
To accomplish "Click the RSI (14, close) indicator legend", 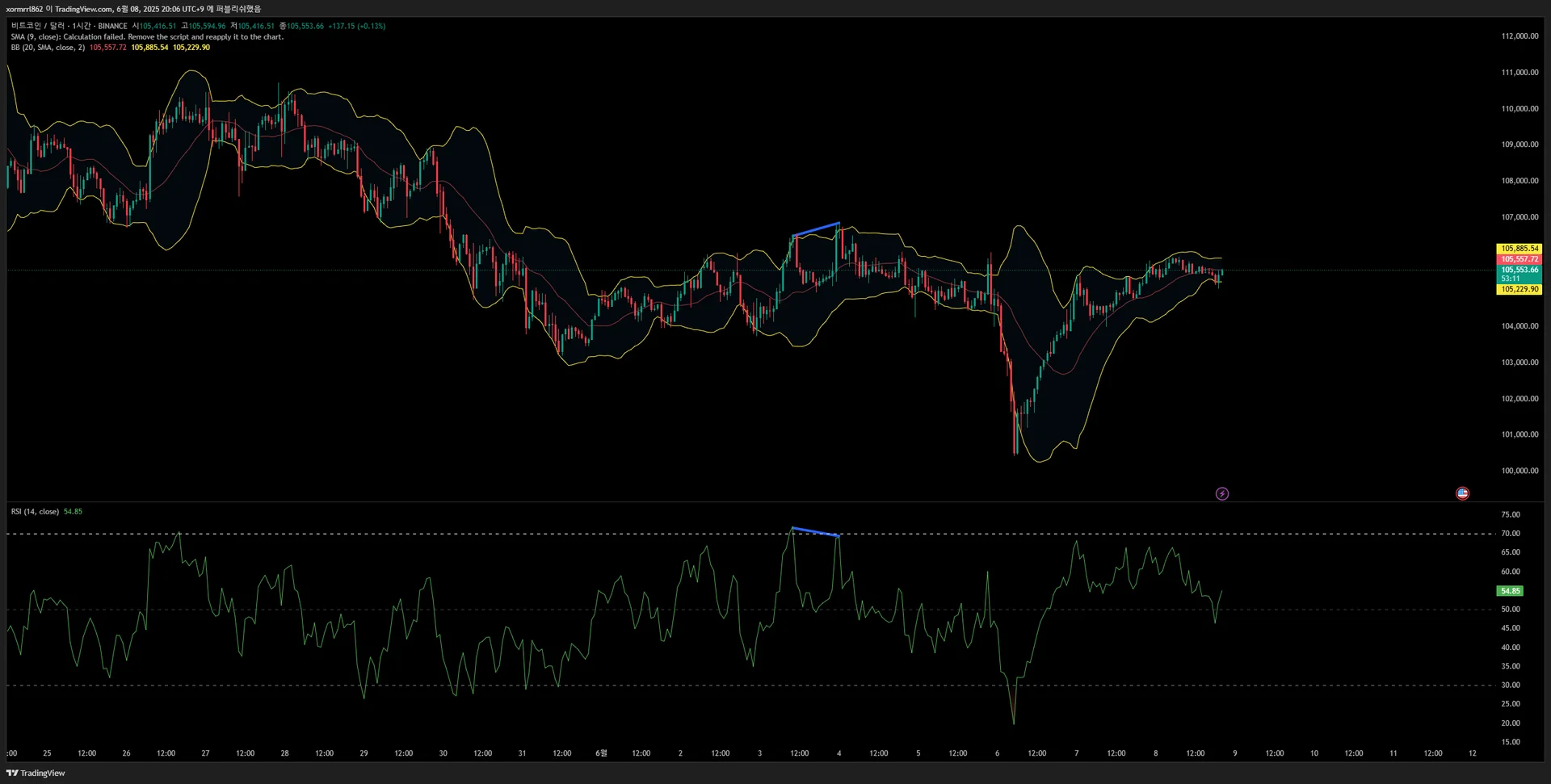I will coord(35,512).
